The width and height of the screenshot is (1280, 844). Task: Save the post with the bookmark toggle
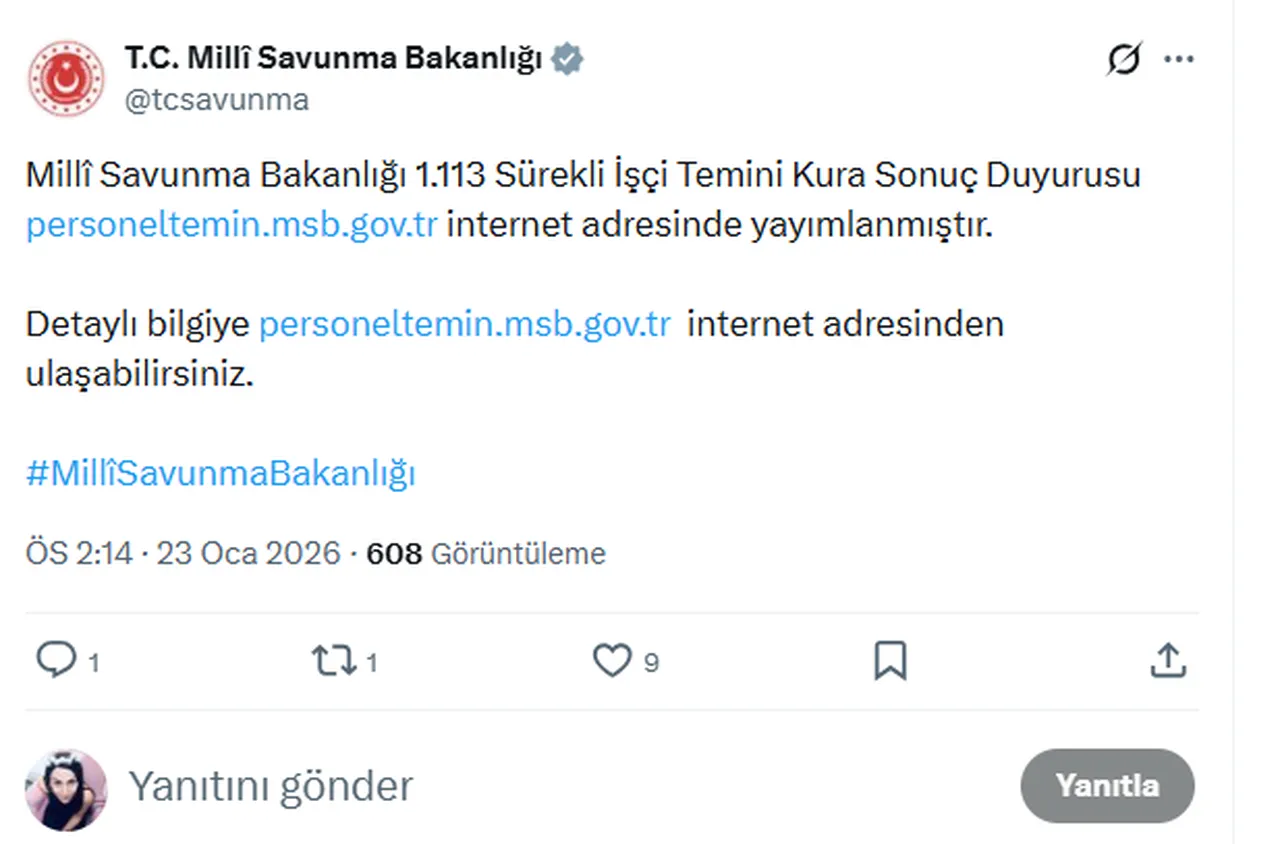(x=891, y=660)
